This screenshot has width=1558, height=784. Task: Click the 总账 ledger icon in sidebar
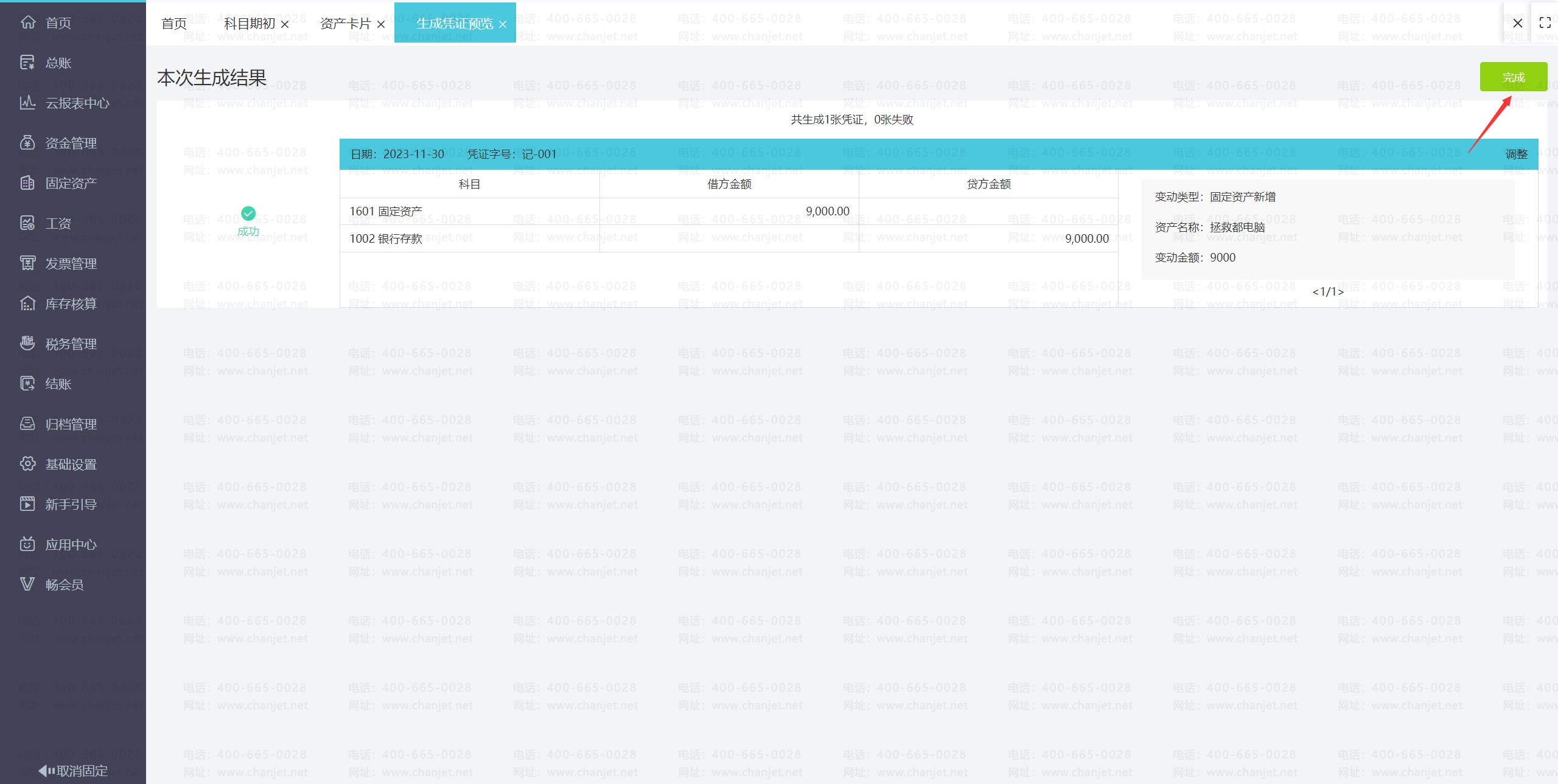(27, 63)
